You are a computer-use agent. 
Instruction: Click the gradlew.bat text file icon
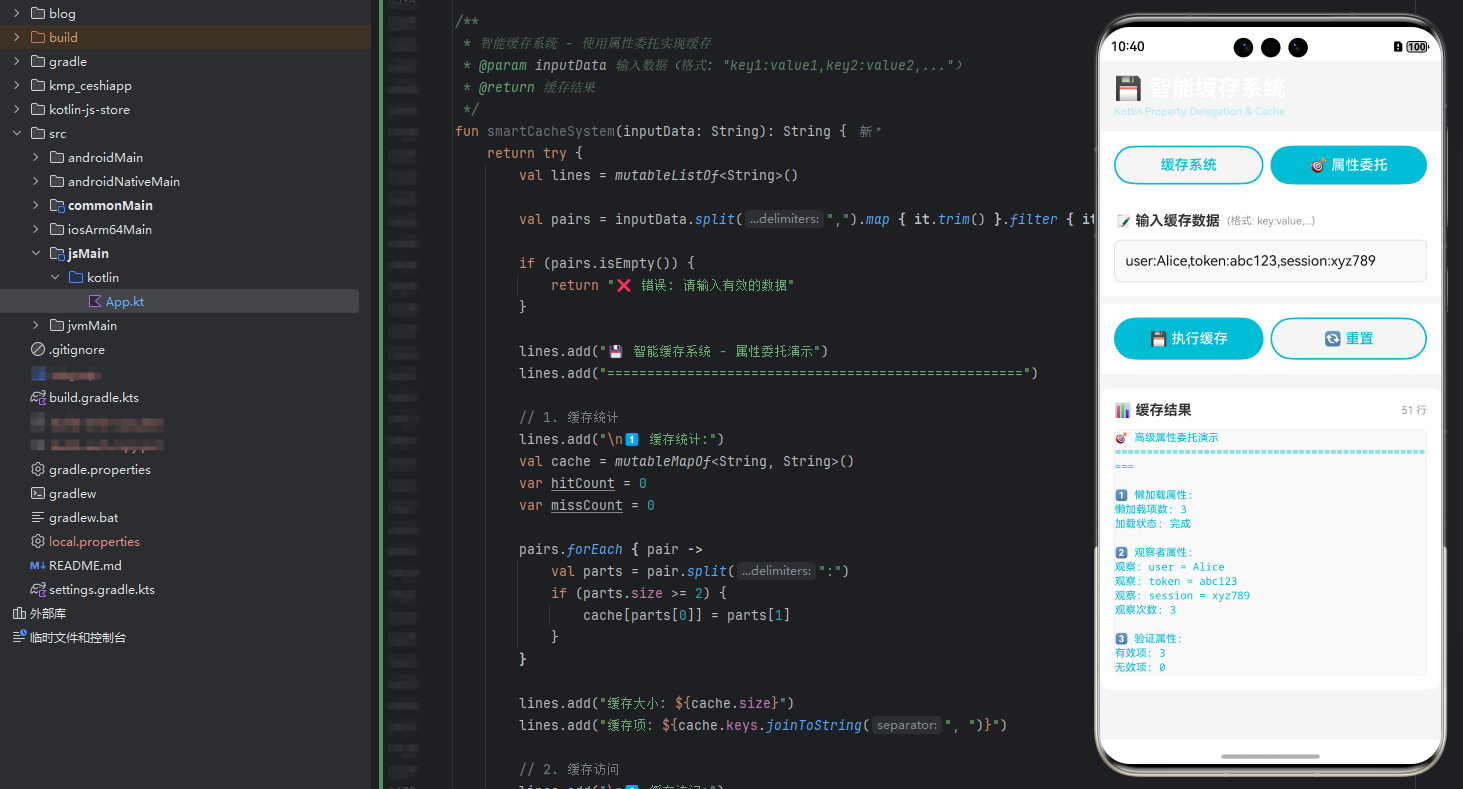(x=38, y=518)
